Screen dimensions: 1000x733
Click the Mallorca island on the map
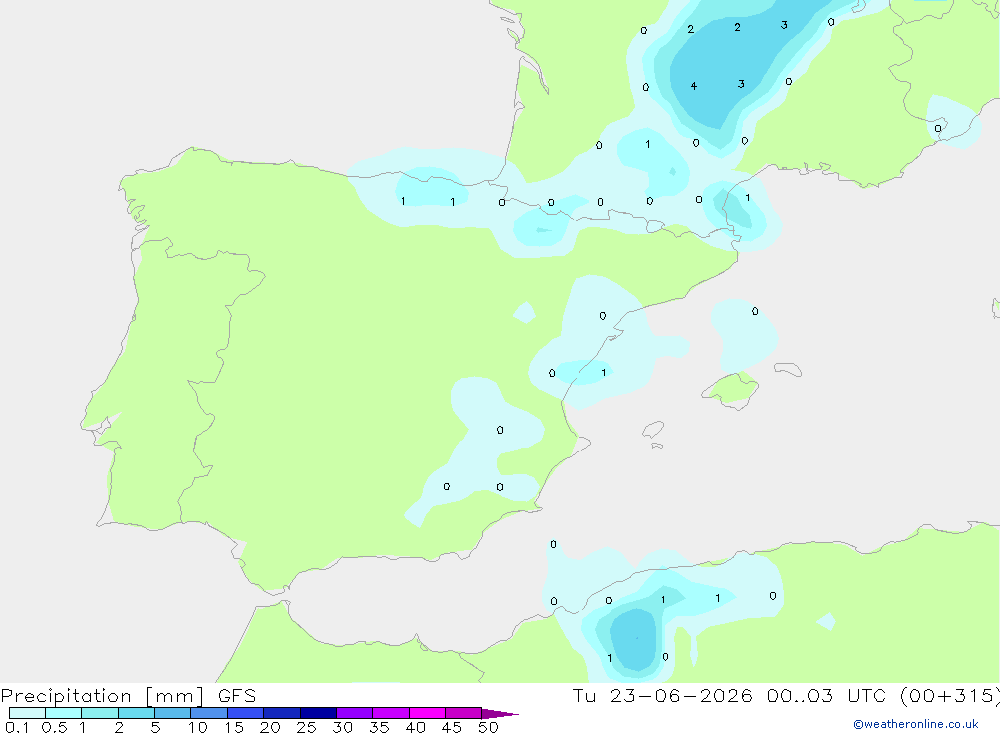tap(731, 389)
